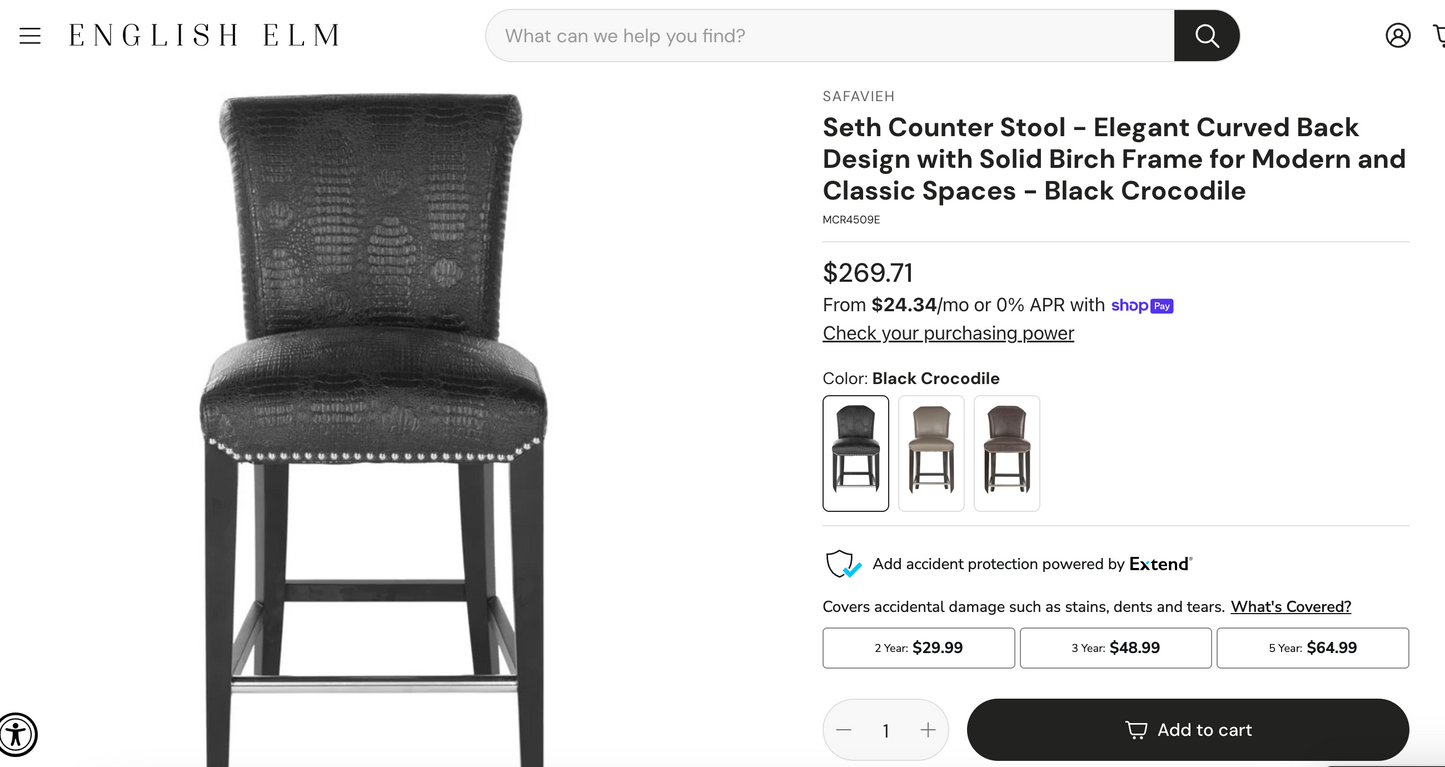
Task: Select the taupe gray stool color swatch
Action: [x=931, y=453]
